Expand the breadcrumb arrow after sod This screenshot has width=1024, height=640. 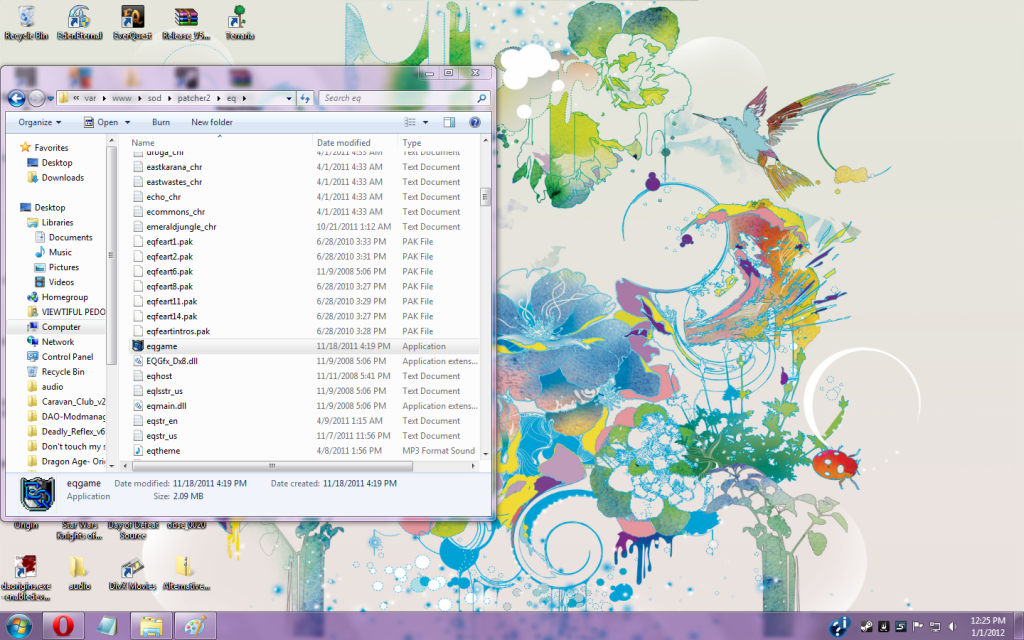pyautogui.click(x=168, y=98)
